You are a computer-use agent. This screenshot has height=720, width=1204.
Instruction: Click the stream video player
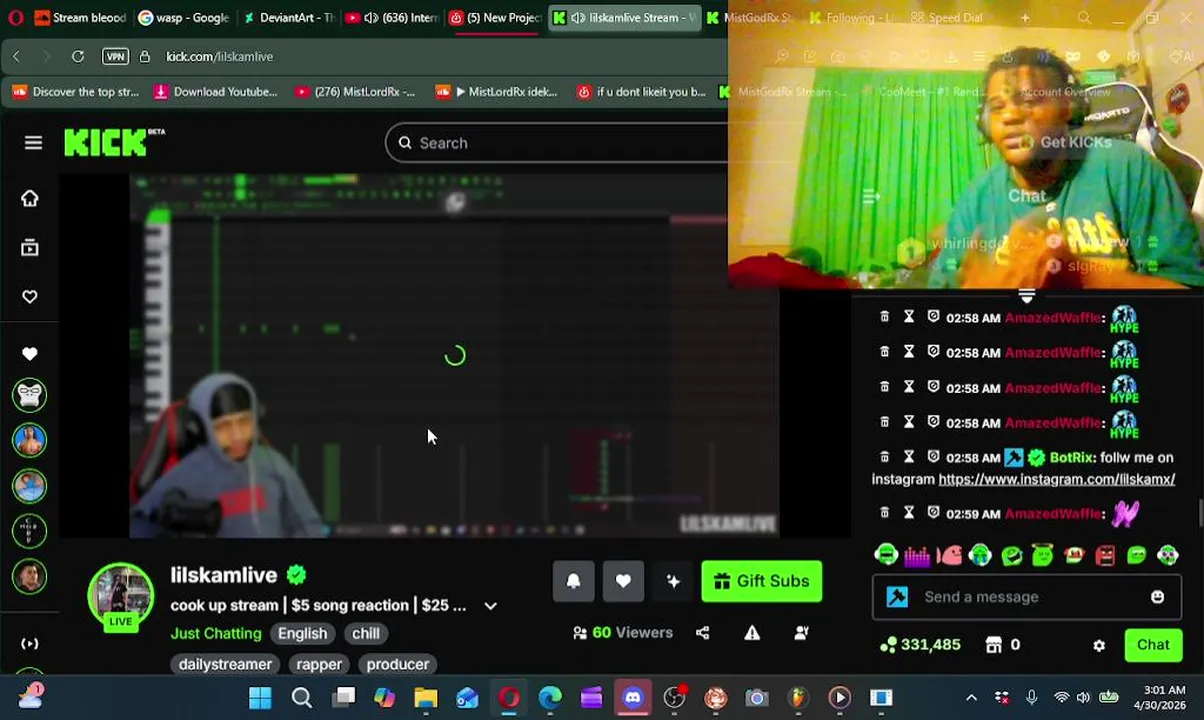454,356
